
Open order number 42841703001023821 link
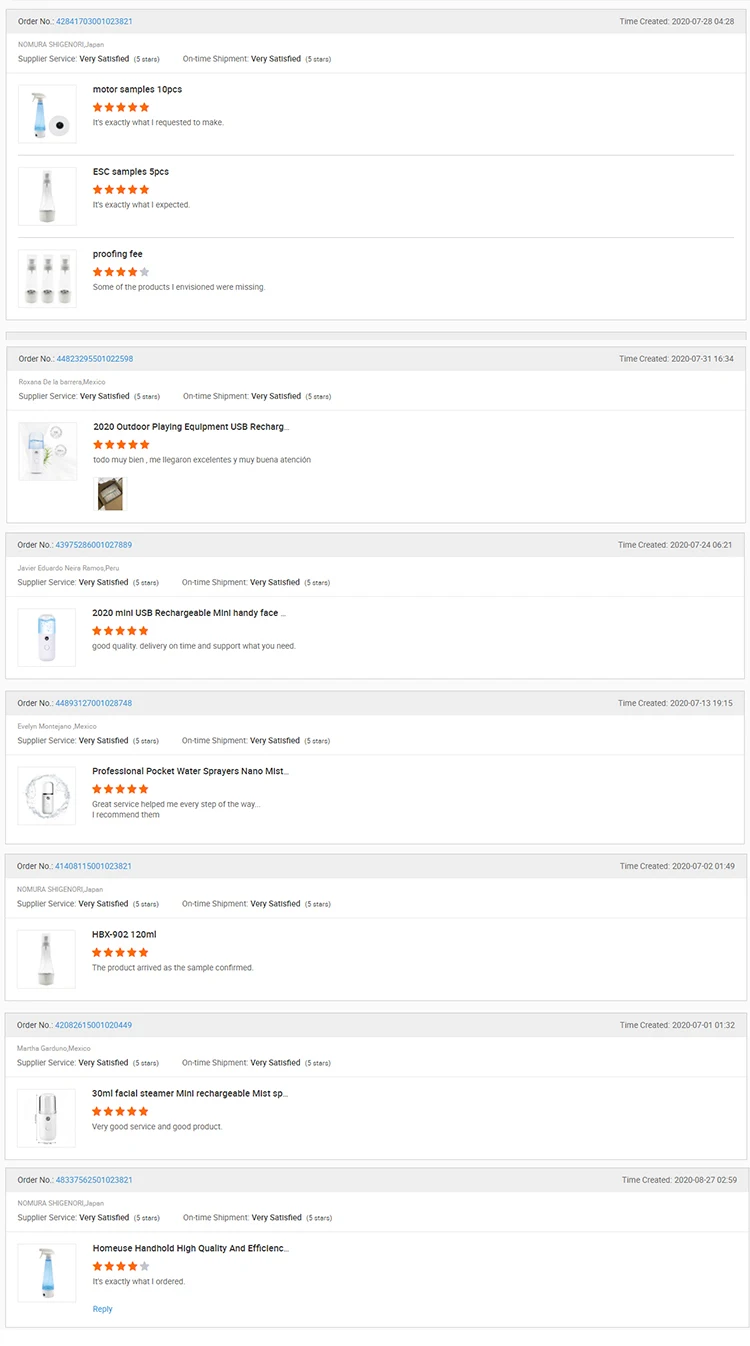pyautogui.click(x=94, y=21)
